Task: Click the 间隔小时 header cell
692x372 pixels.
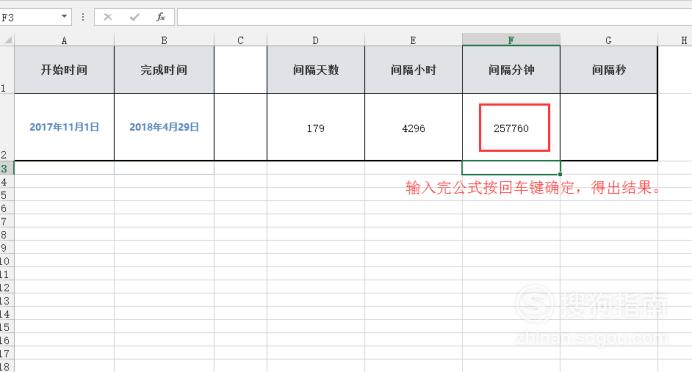Action: click(x=414, y=70)
